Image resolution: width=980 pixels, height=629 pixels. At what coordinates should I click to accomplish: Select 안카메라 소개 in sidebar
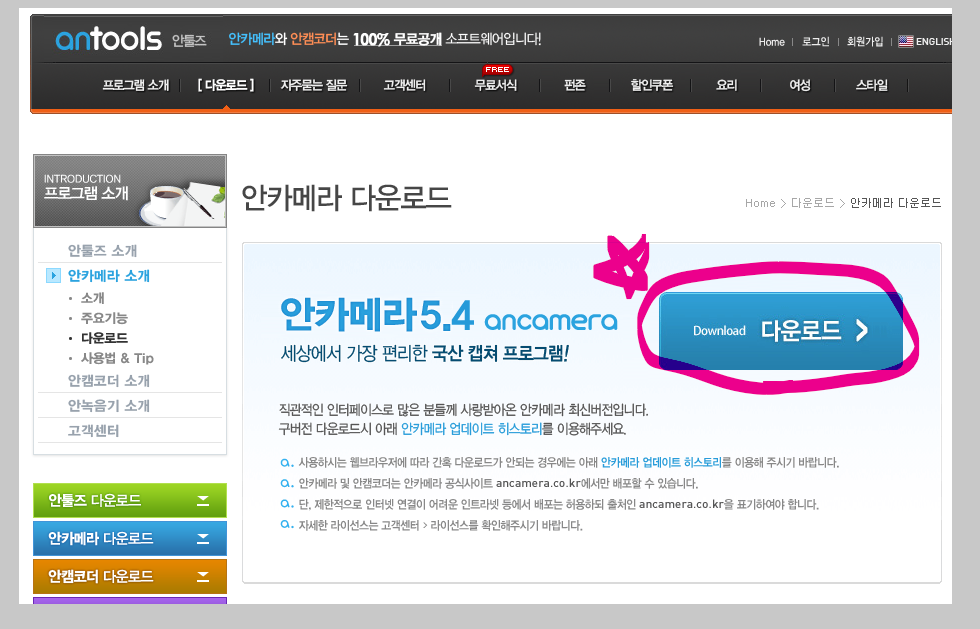[109, 275]
